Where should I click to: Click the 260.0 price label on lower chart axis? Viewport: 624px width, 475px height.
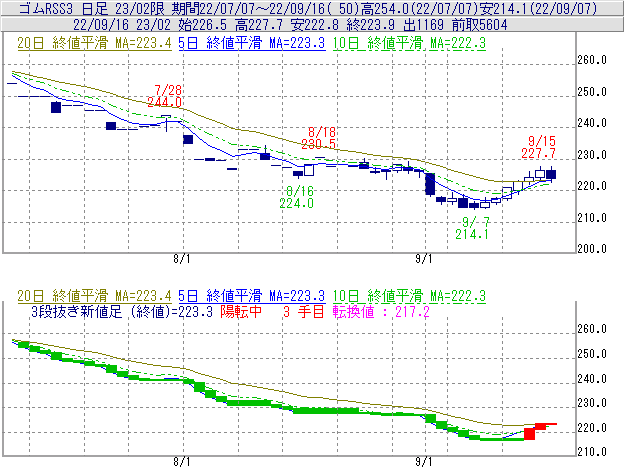592,329
